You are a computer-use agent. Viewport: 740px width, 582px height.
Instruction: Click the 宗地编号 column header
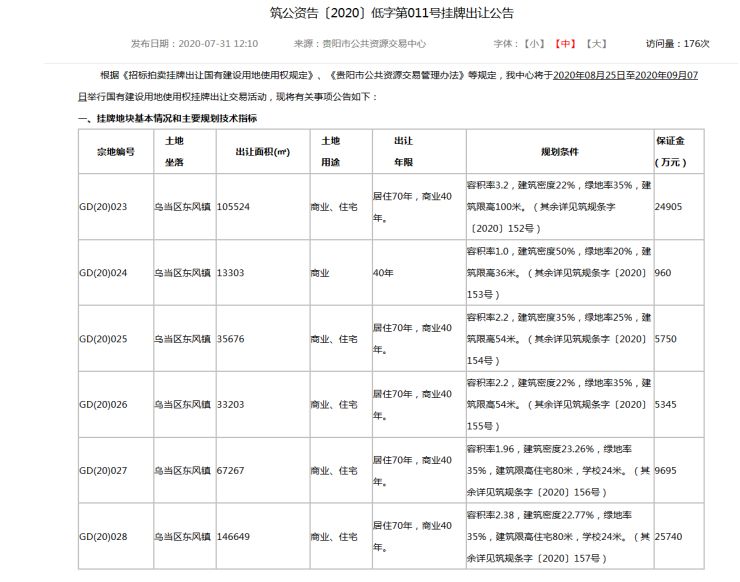(x=115, y=152)
